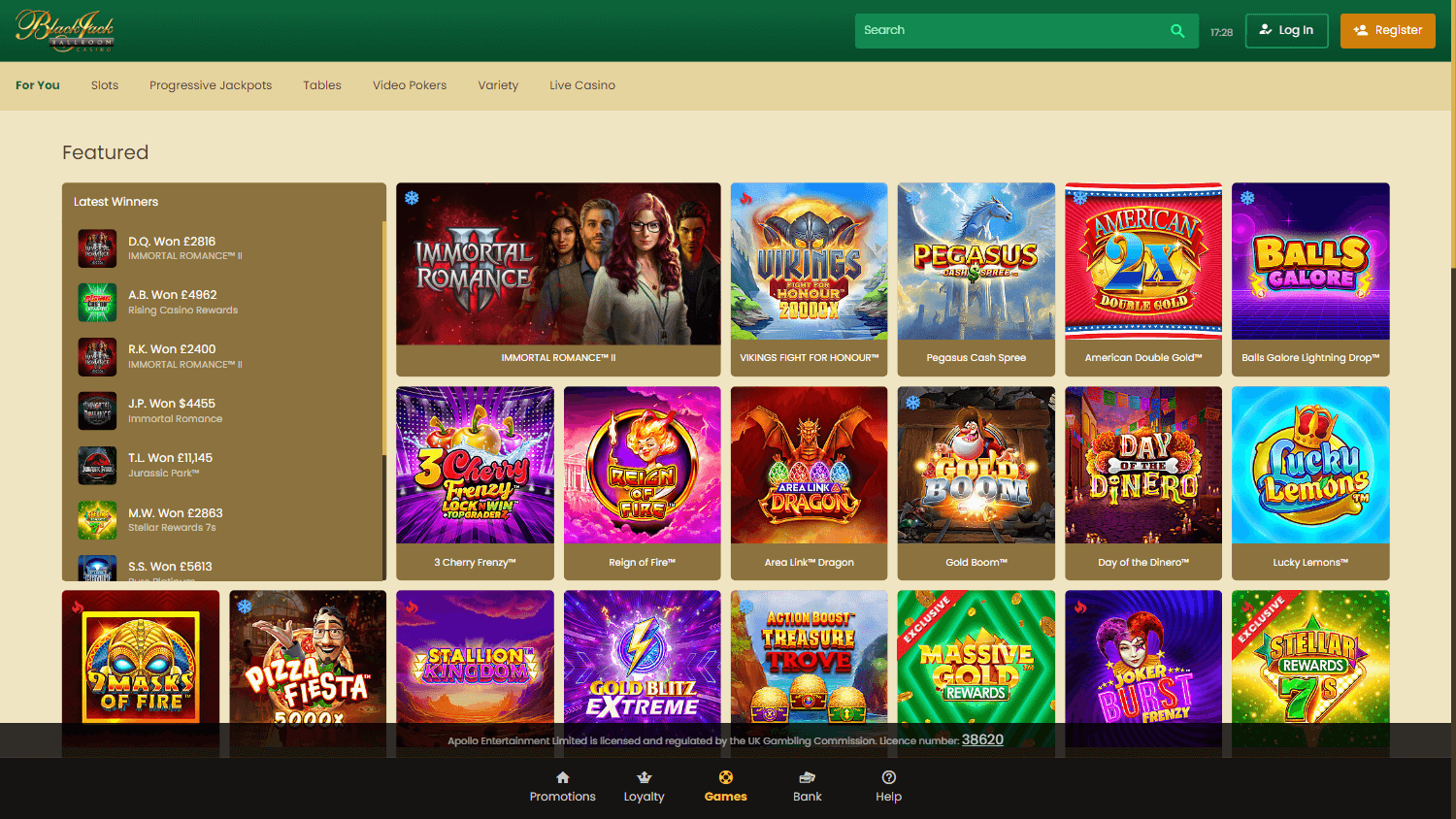The image size is (1456, 819).
Task: Open the Day of the Dinero tile
Action: [1143, 483]
